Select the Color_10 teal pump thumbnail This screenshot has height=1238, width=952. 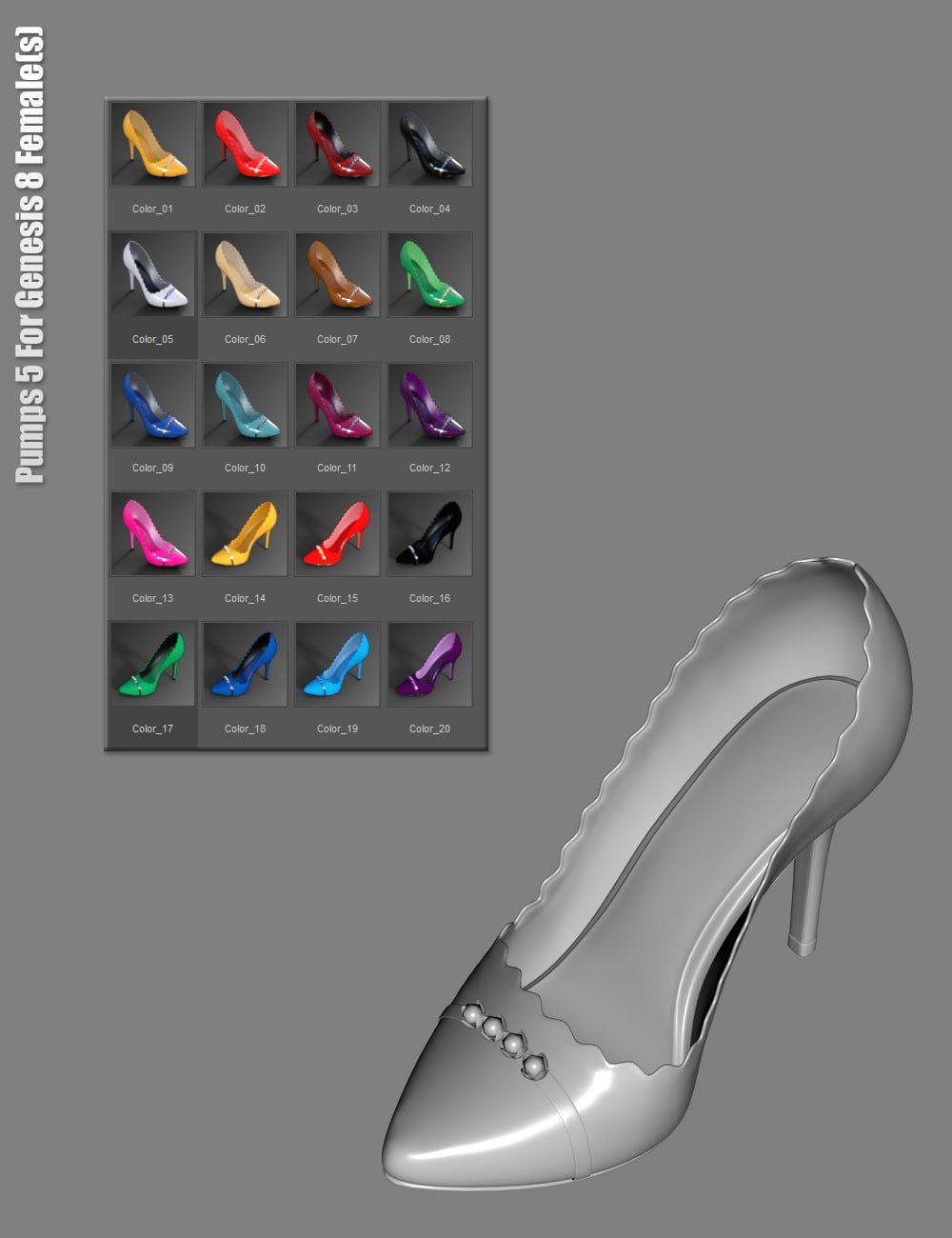pos(245,405)
